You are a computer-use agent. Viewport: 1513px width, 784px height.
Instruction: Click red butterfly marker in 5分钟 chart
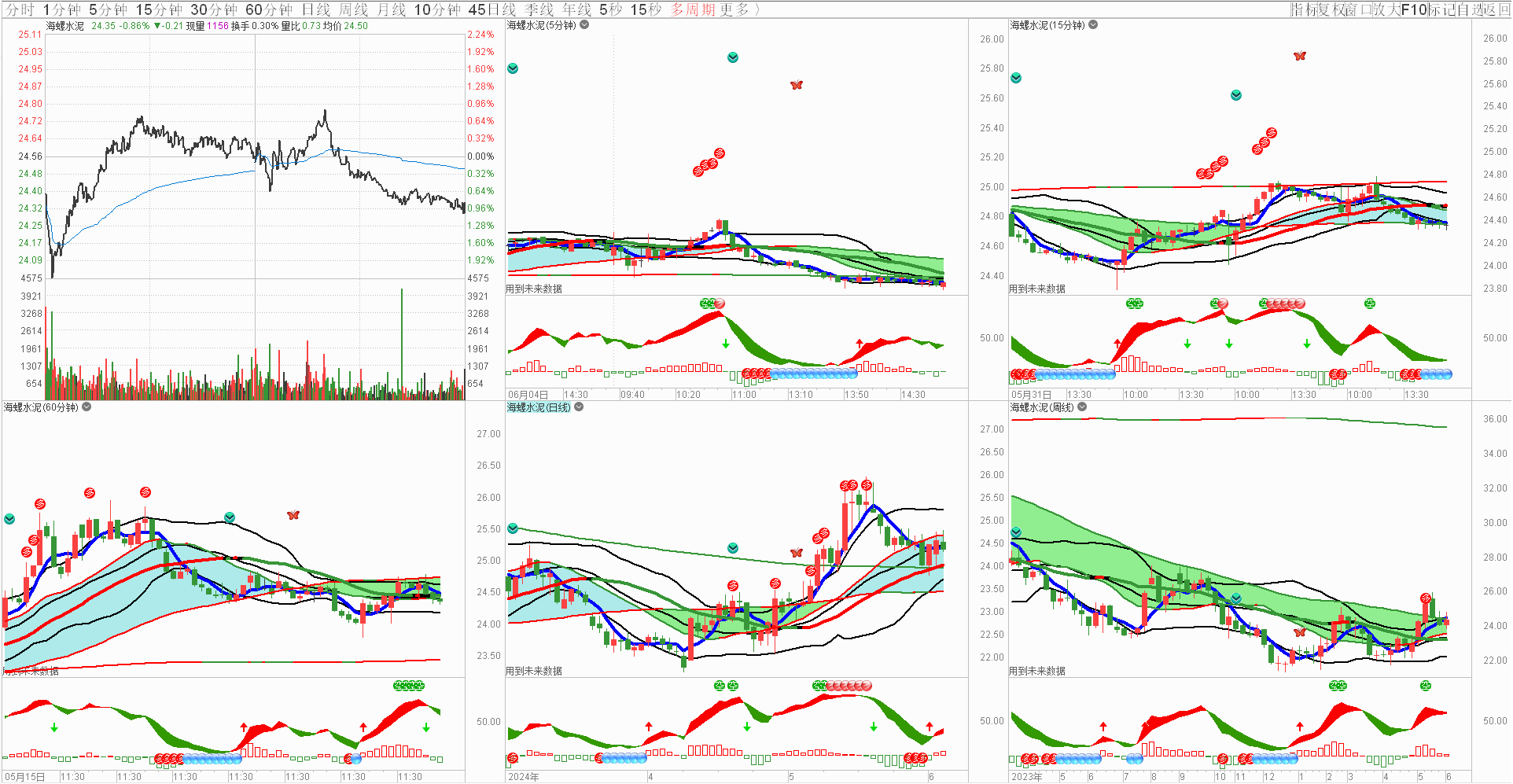[x=797, y=85]
